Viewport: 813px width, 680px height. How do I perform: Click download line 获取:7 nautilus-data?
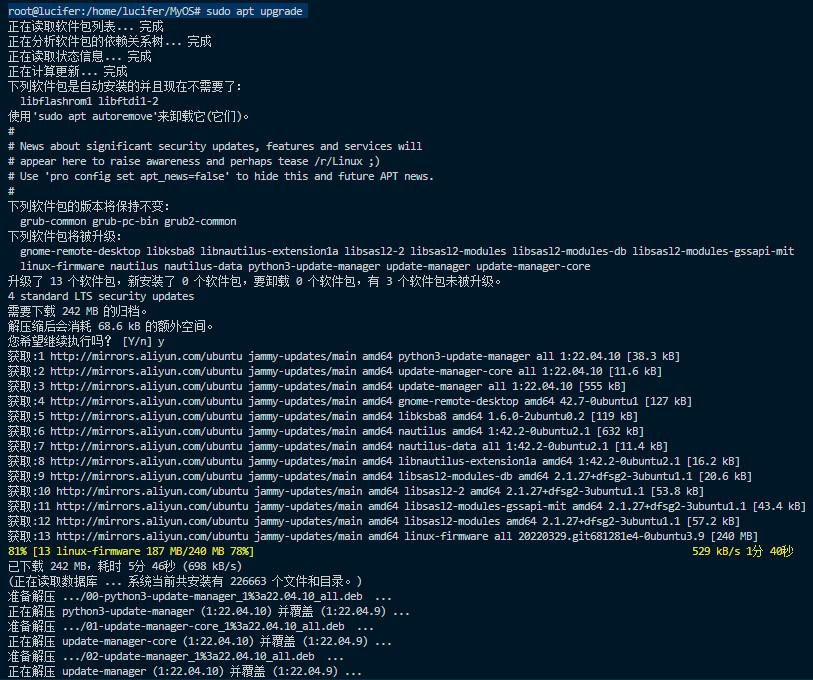[x=338, y=447]
